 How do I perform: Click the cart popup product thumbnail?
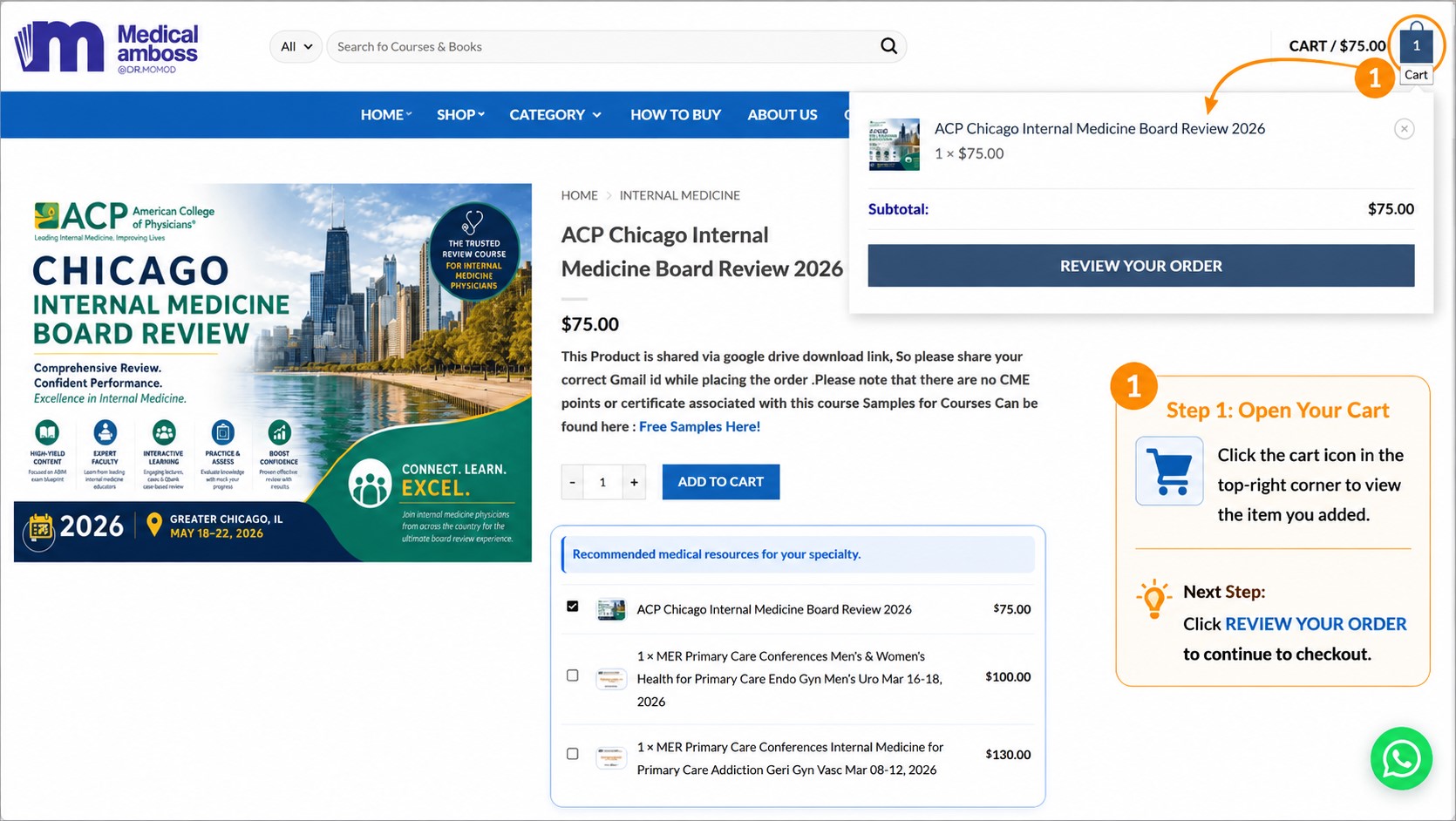(894, 144)
